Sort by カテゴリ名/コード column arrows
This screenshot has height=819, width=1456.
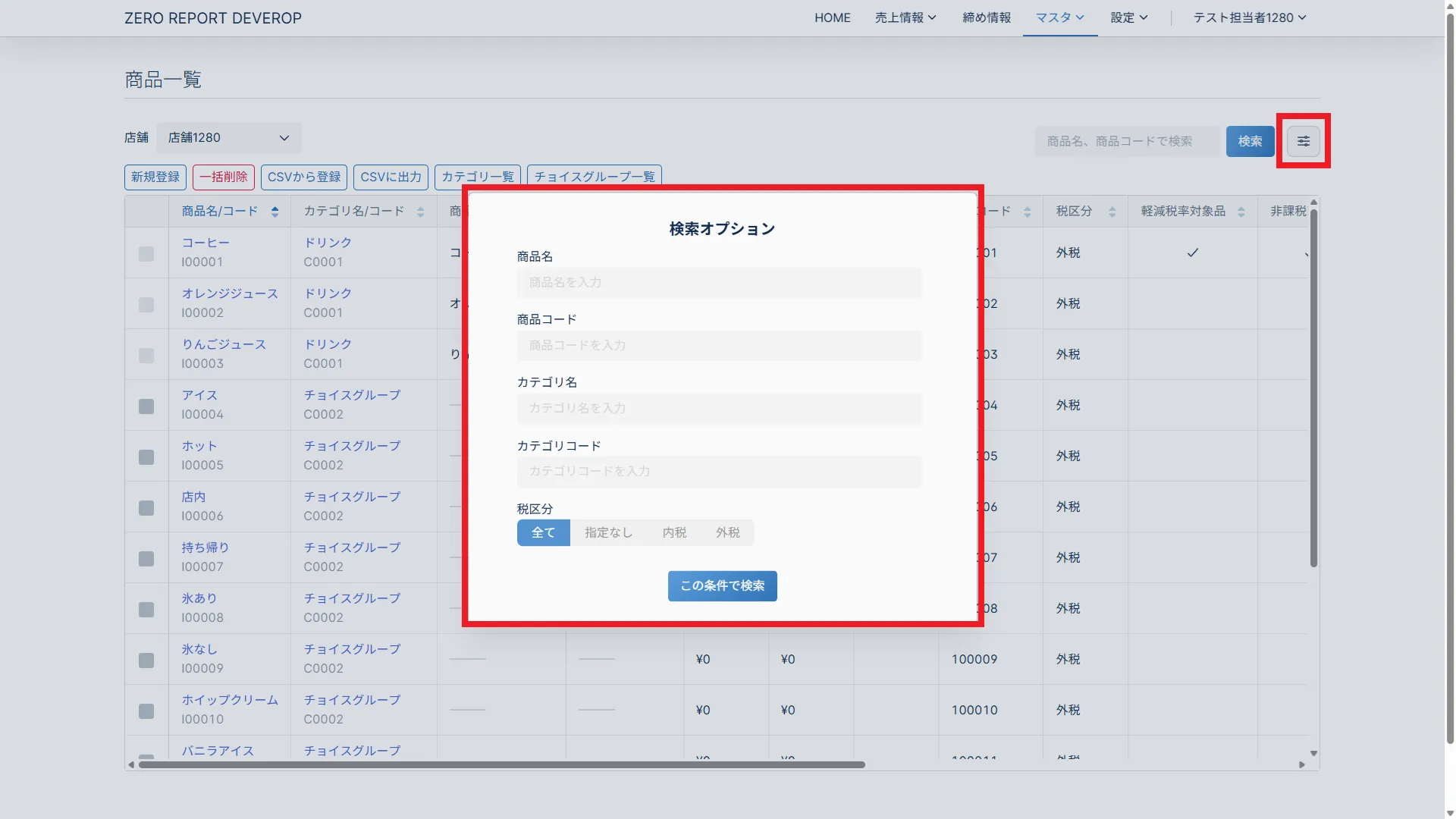[x=420, y=212]
